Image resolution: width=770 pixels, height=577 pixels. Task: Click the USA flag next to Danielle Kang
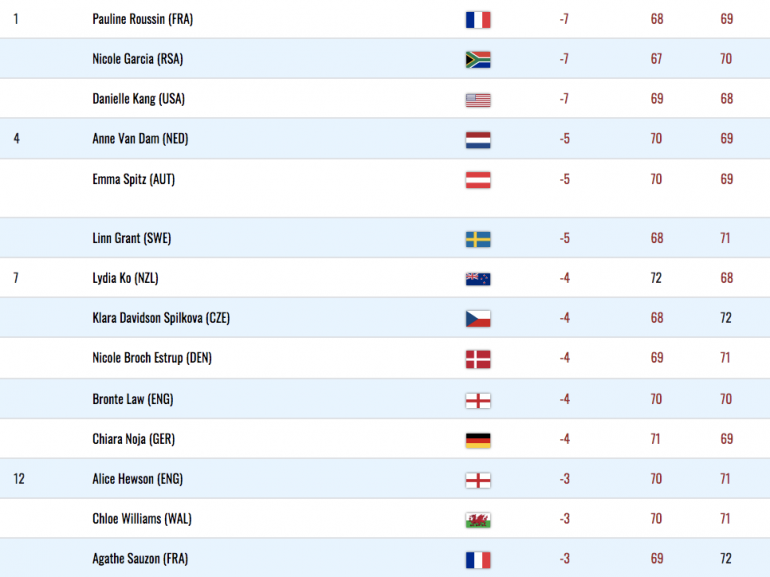478,100
